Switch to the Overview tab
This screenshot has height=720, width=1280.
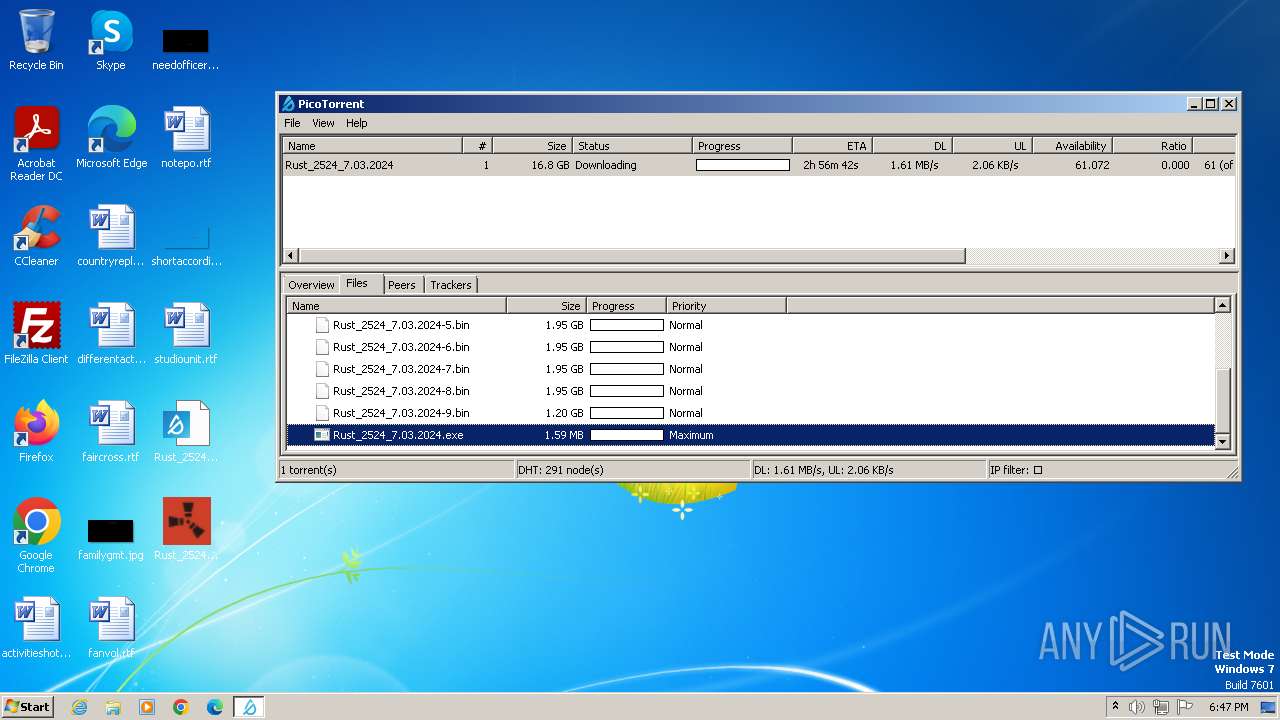(x=311, y=285)
